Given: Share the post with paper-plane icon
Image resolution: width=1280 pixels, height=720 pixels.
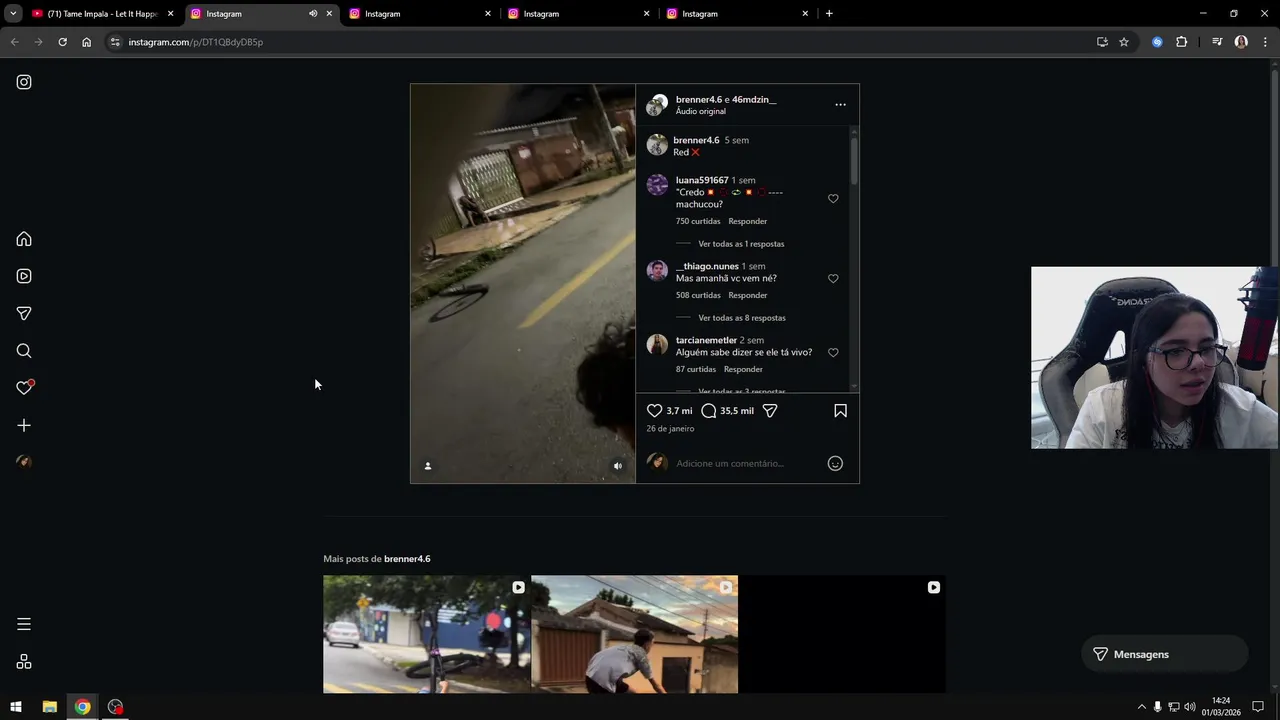Looking at the screenshot, I should [x=770, y=411].
